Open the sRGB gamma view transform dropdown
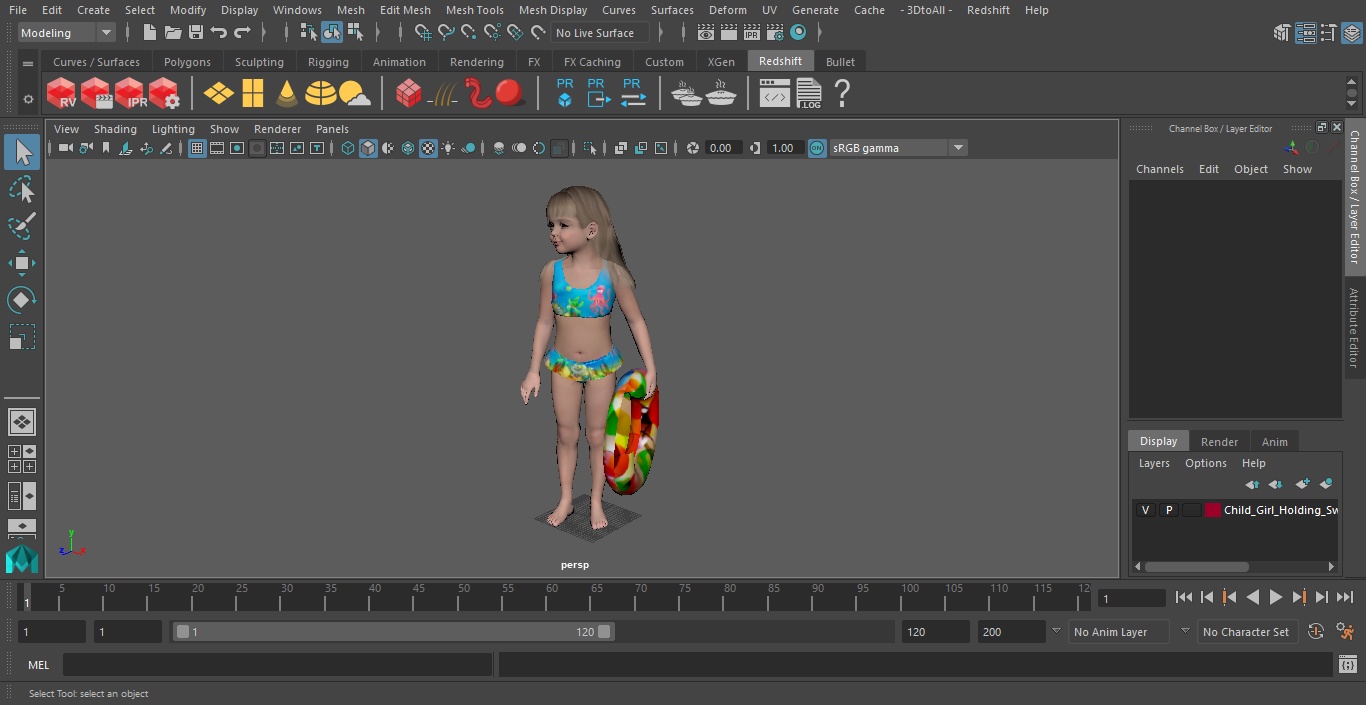The image size is (1366, 705). click(x=899, y=148)
